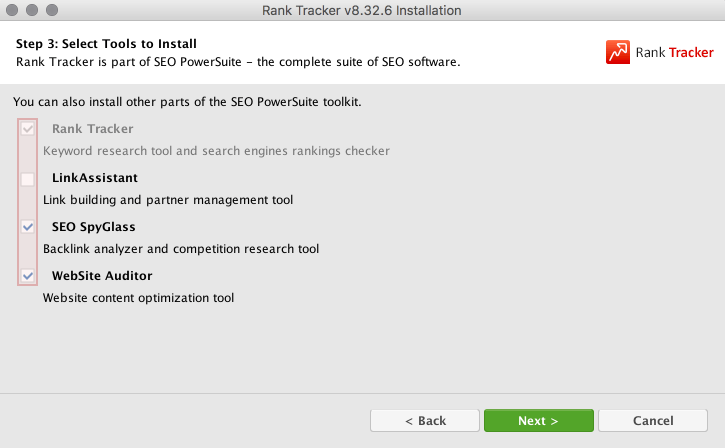Screen dimensions: 725x448
Task: Click the SEO SpyGlass label text
Action: pyautogui.click(x=93, y=227)
